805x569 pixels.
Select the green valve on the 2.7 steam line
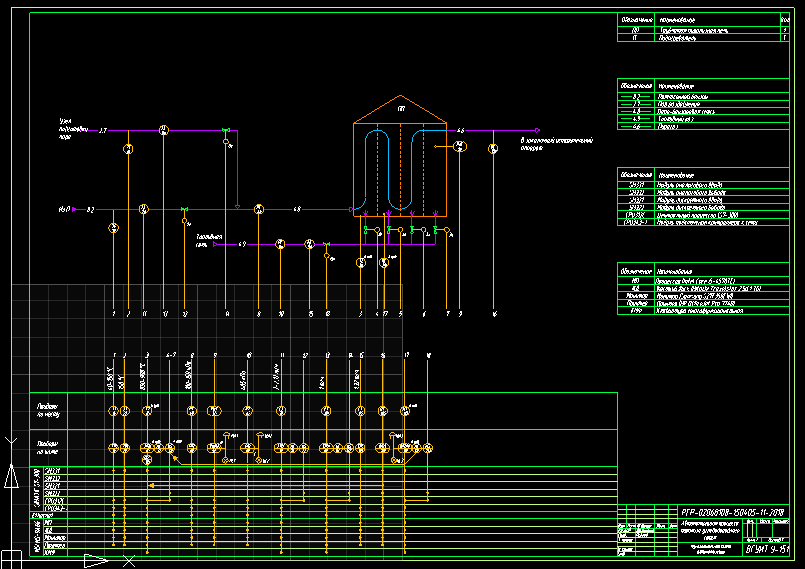pyautogui.click(x=225, y=130)
